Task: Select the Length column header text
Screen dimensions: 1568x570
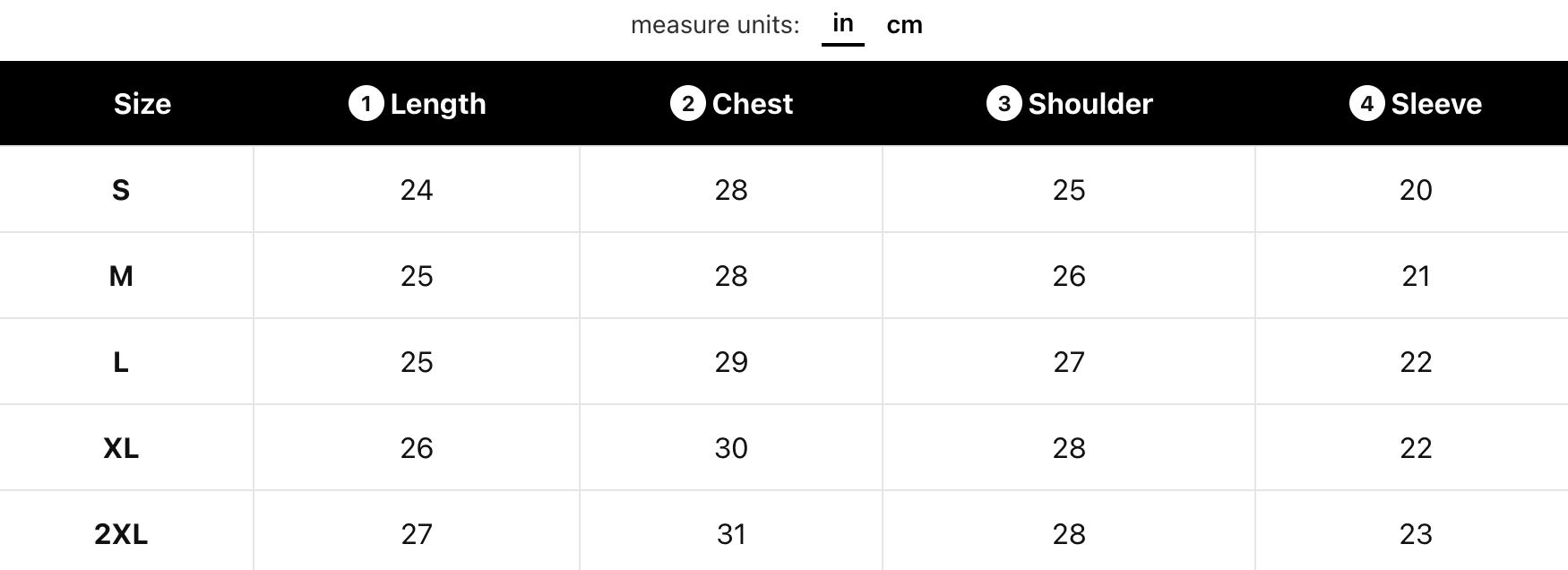Action: 438,104
